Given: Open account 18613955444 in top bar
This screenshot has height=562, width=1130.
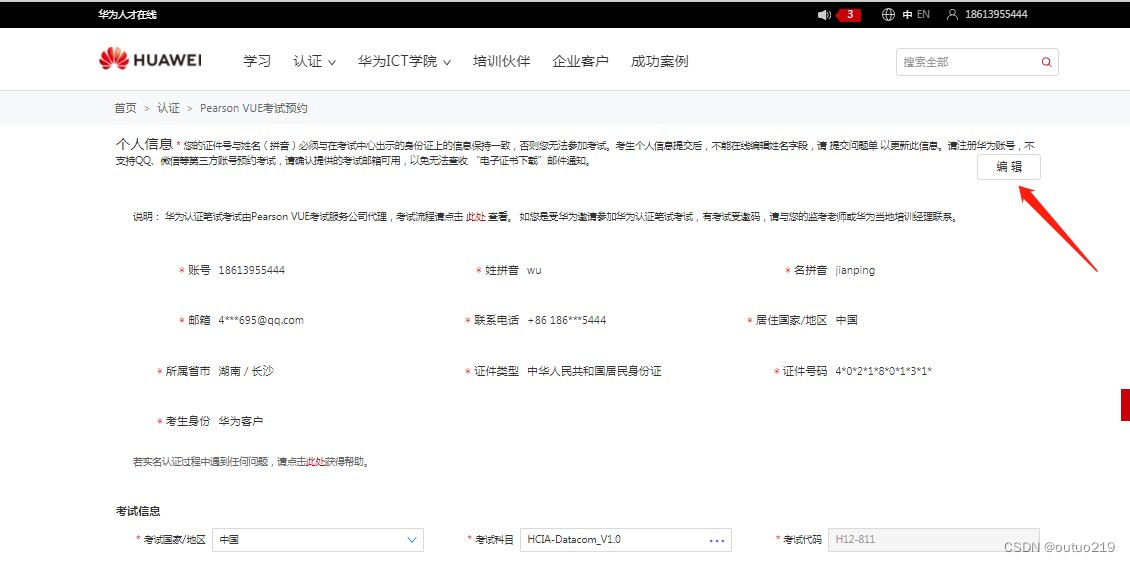Looking at the screenshot, I should [x=996, y=14].
